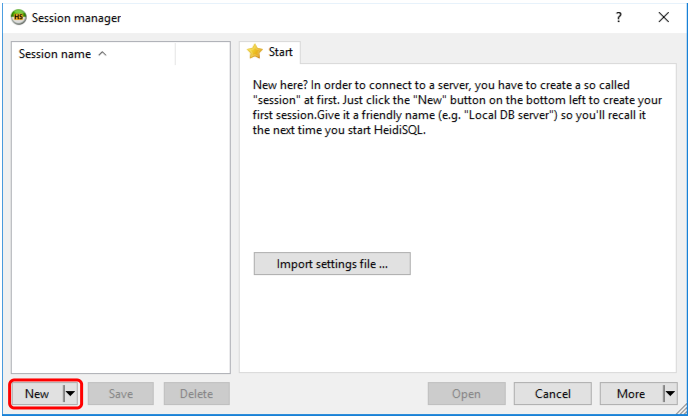
Task: Click the empty second column header
Action: [203, 54]
